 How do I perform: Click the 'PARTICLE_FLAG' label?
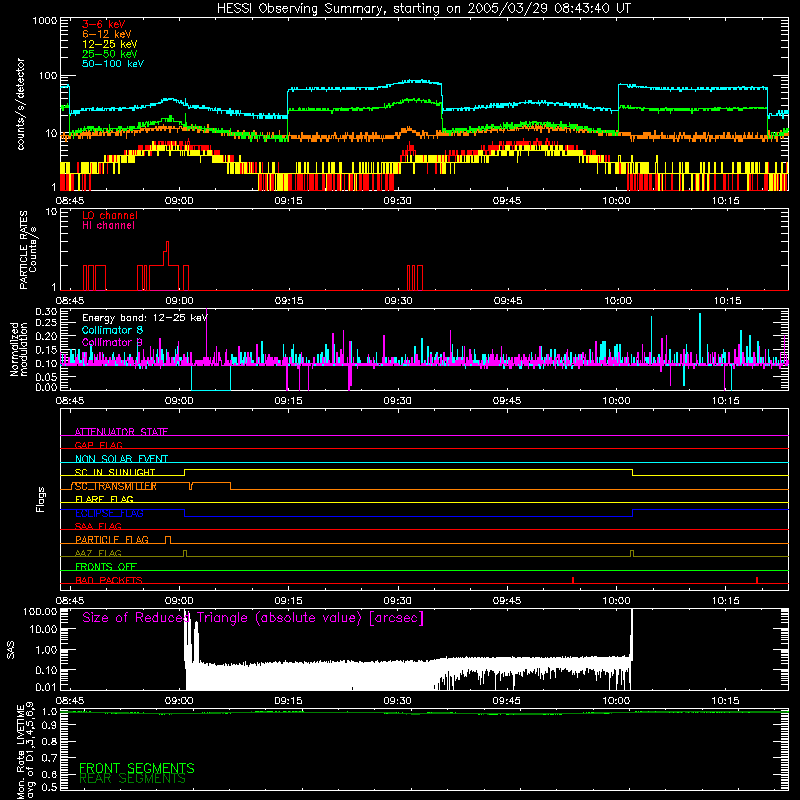click(x=112, y=539)
